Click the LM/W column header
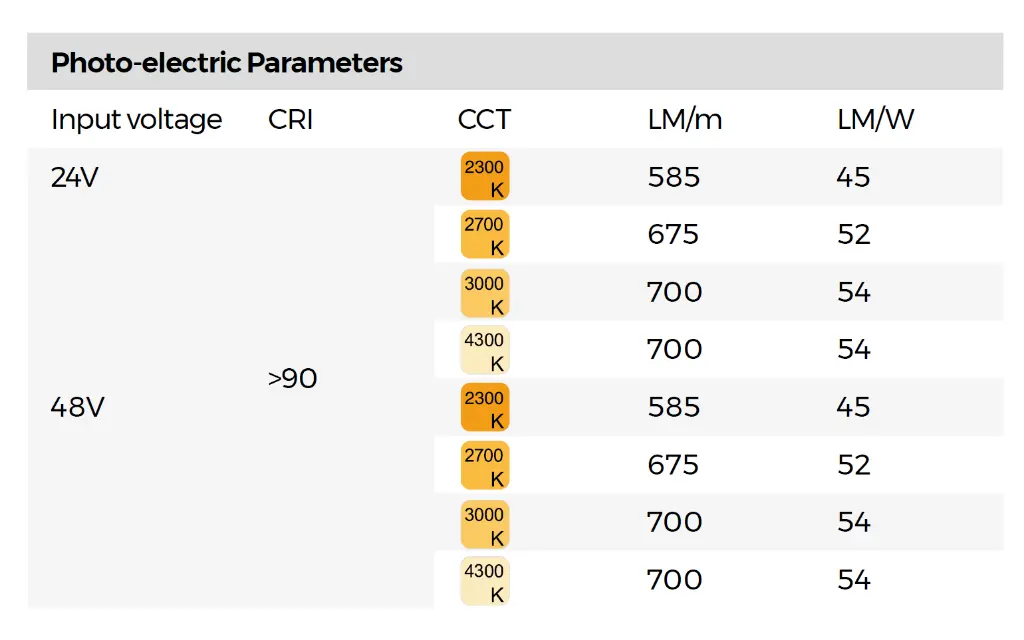This screenshot has height=640, width=1024. pyautogui.click(x=876, y=120)
